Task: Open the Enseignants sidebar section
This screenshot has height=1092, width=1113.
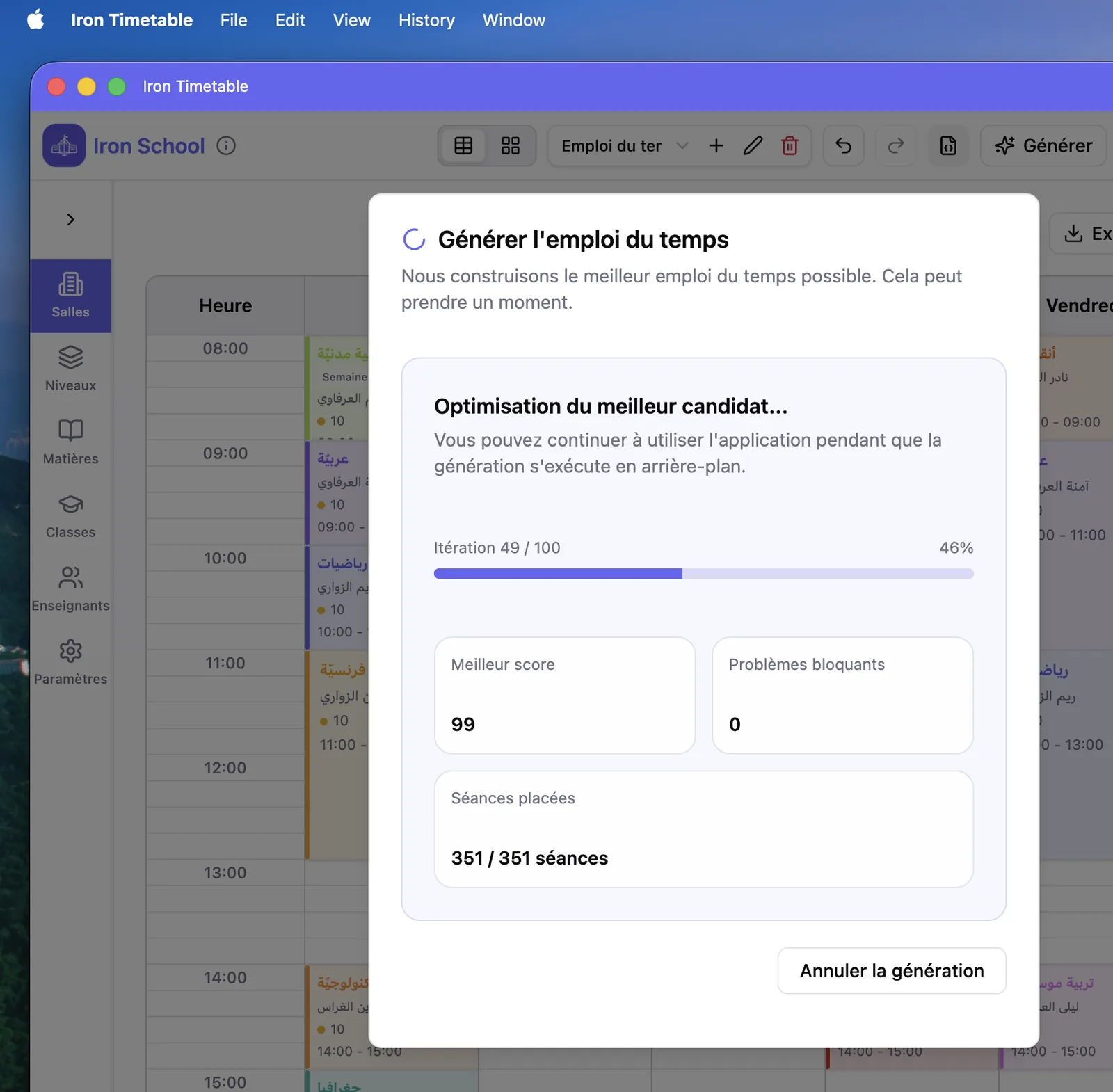Action: (x=71, y=589)
